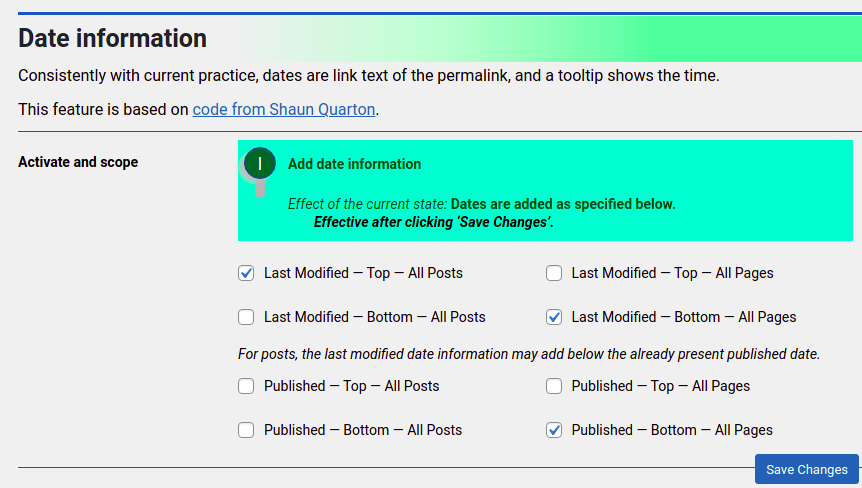
Task: Tick the Published — Top — All Posts checkbox
Action: pos(246,386)
